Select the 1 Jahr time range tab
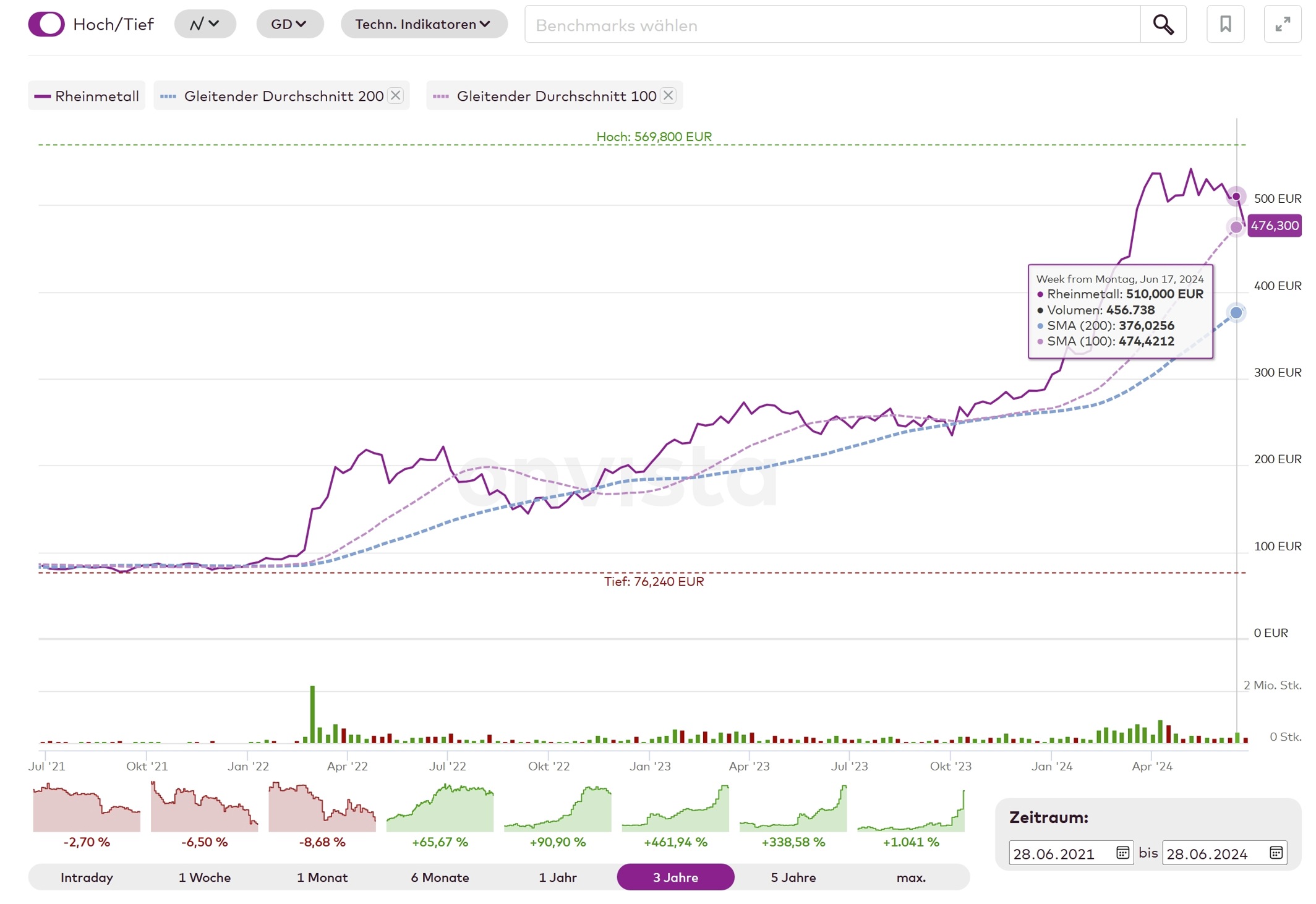 tap(558, 877)
